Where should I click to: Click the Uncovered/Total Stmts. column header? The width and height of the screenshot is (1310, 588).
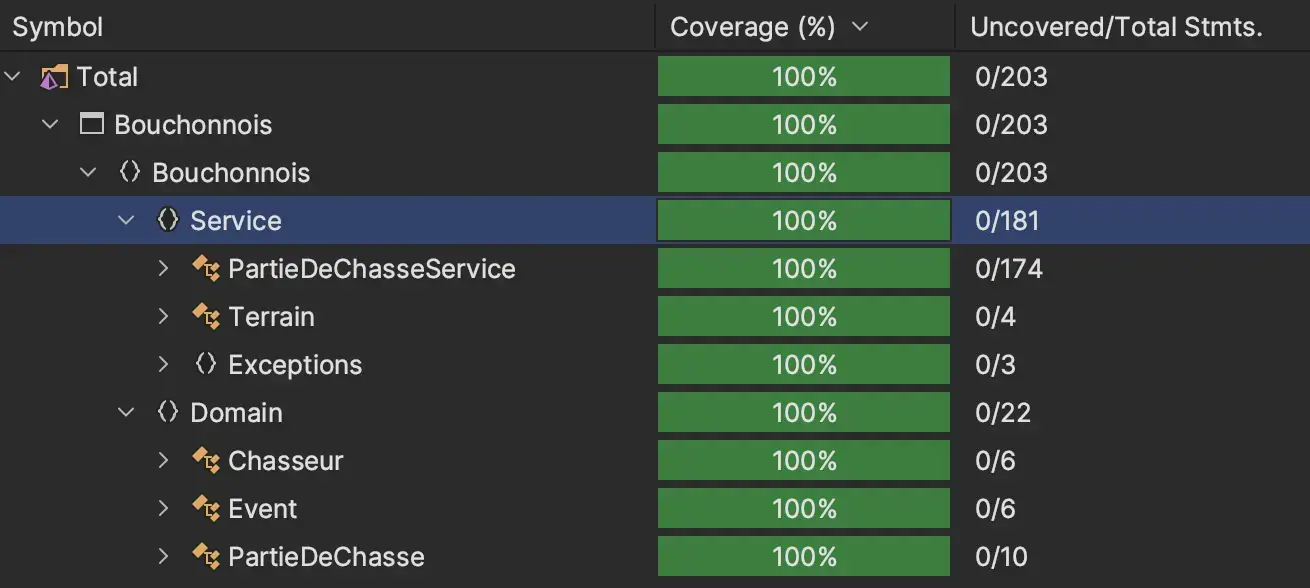tap(1116, 27)
